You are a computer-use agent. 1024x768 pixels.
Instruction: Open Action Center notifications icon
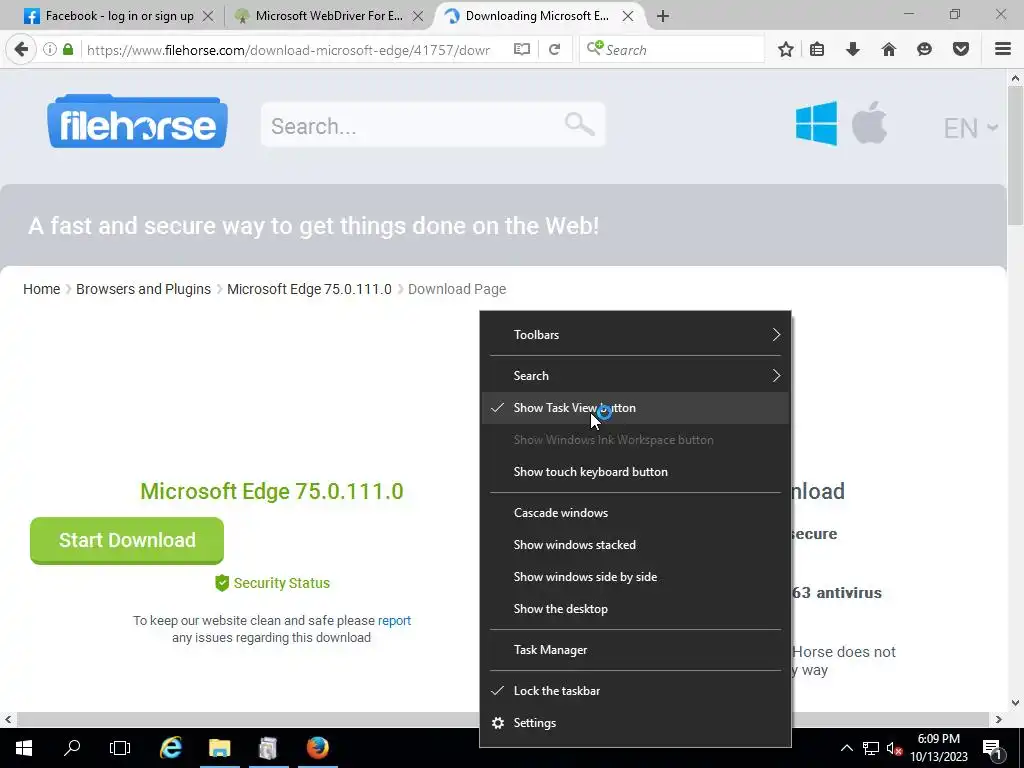tap(993, 748)
